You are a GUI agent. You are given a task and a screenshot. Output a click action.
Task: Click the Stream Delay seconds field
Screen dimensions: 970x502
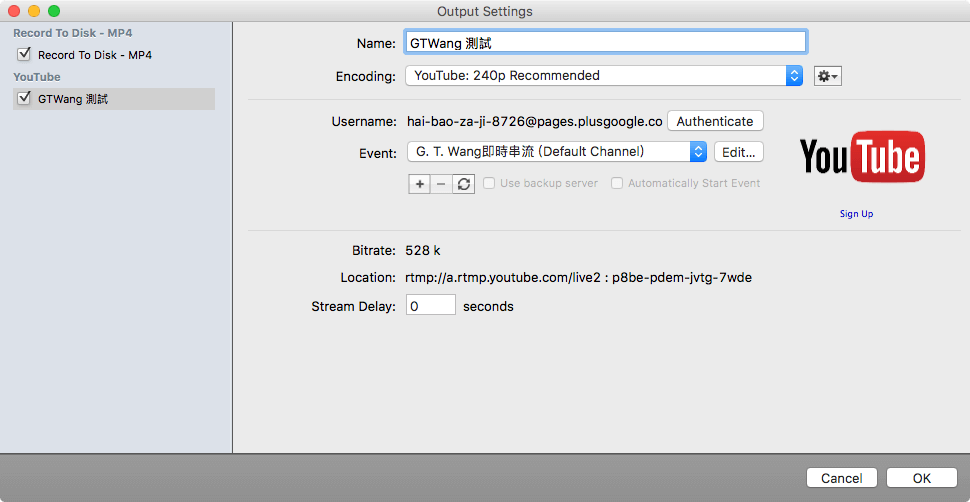tap(431, 306)
